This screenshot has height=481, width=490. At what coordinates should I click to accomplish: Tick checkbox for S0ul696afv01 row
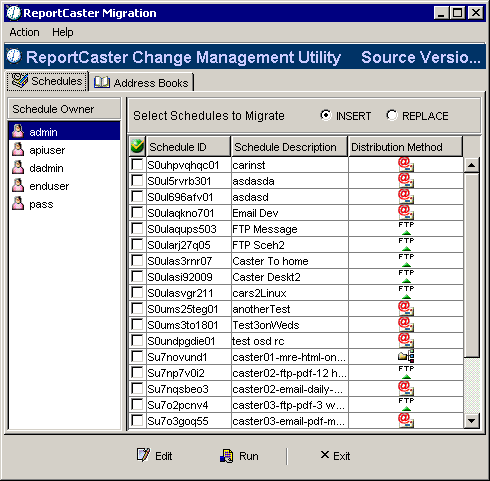point(137,196)
